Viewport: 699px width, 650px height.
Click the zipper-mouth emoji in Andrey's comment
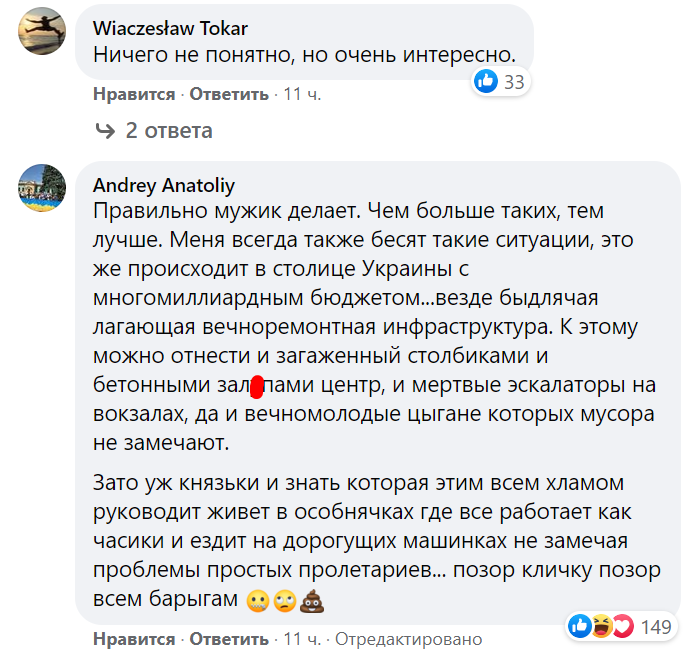(256, 602)
